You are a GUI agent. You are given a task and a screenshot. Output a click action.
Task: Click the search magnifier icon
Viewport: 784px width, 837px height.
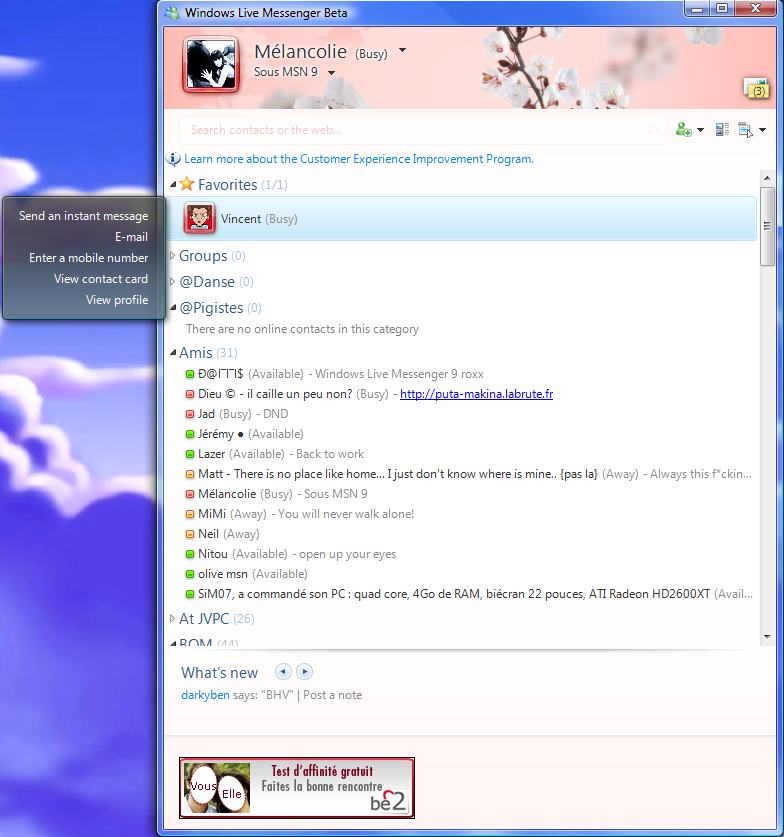[x=652, y=130]
